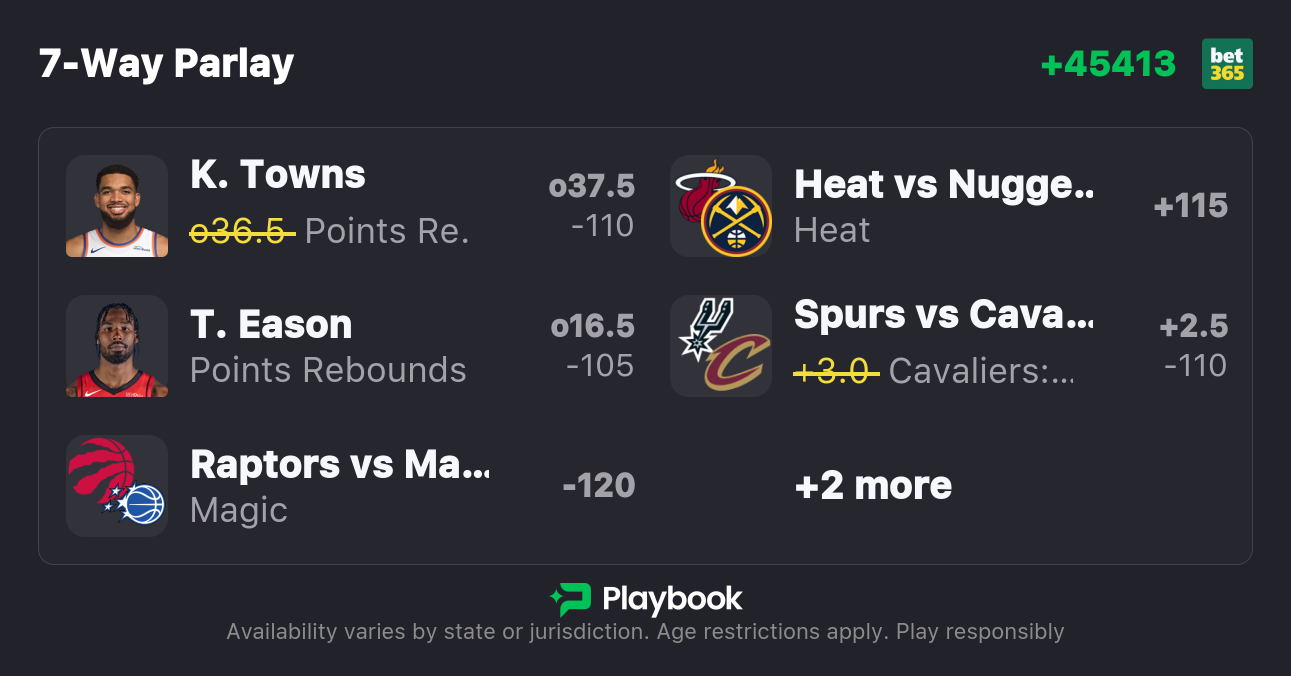Click the Spurs vs Cavaliers matchup title
Image resolution: width=1291 pixels, height=676 pixels.
[x=943, y=315]
